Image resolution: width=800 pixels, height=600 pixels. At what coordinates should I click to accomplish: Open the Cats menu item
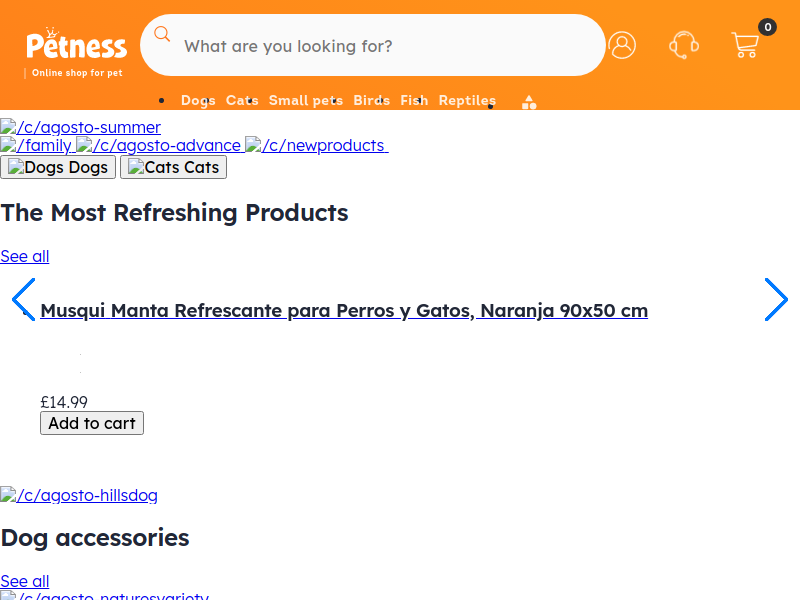click(x=242, y=101)
